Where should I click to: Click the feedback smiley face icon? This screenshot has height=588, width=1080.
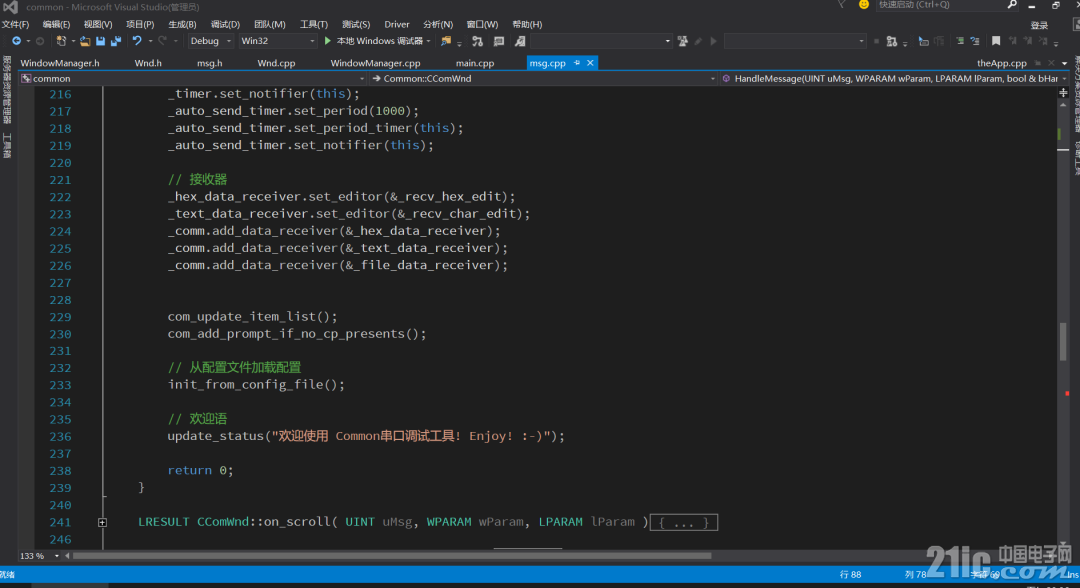coord(864,5)
